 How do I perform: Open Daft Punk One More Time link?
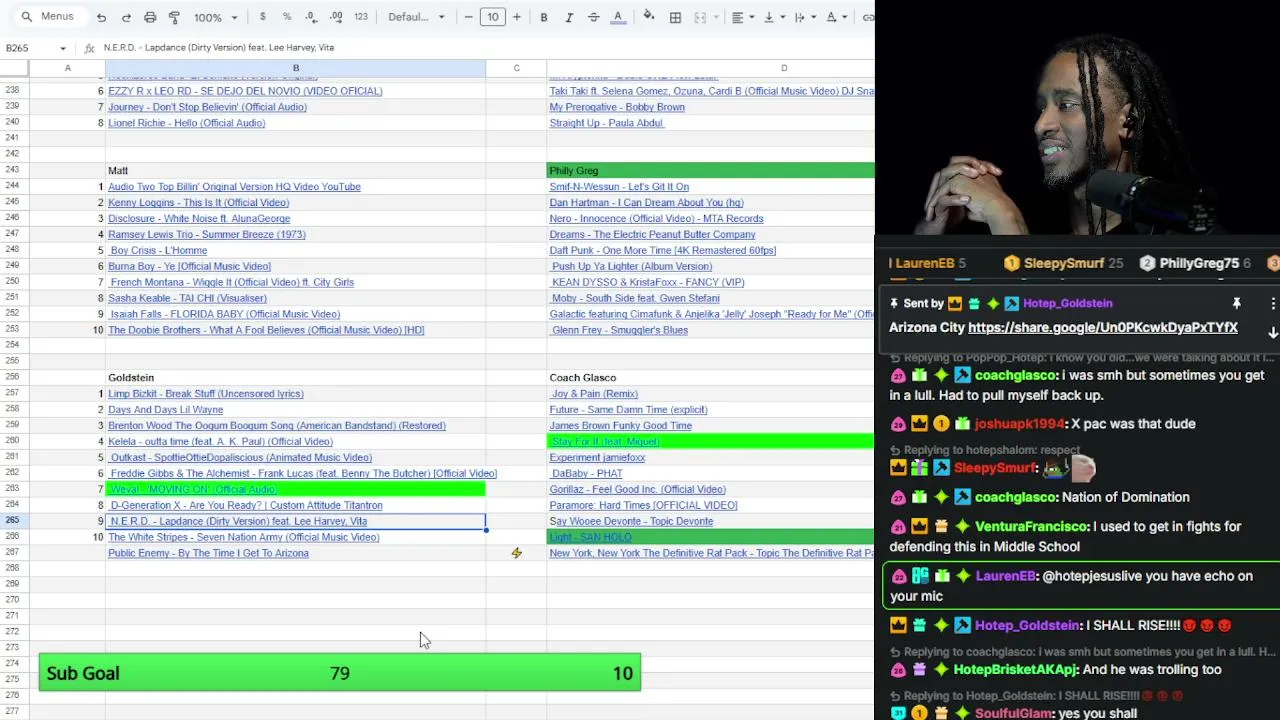pyautogui.click(x=663, y=251)
